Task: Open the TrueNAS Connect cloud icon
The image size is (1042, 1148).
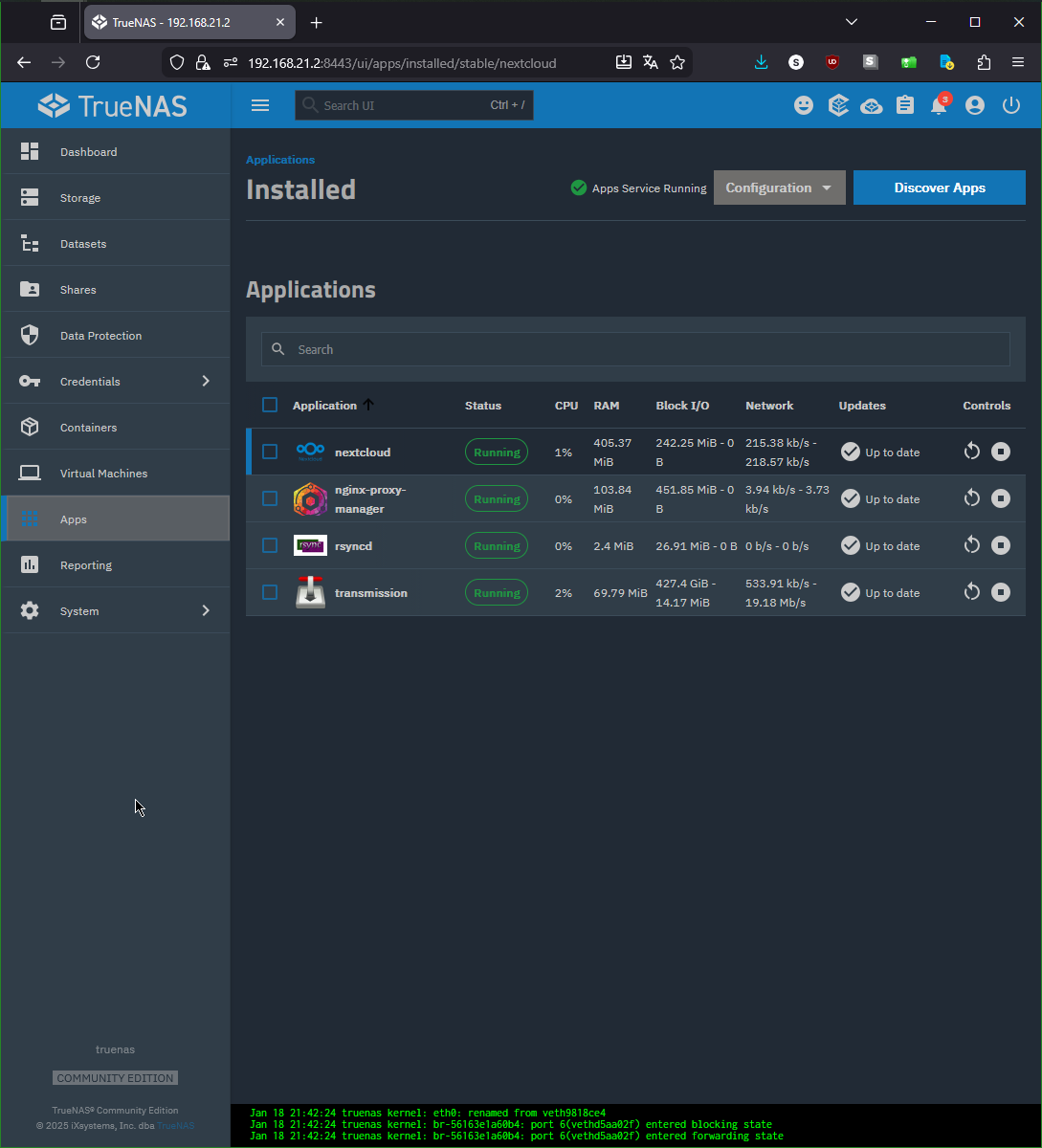Action: pos(872,105)
